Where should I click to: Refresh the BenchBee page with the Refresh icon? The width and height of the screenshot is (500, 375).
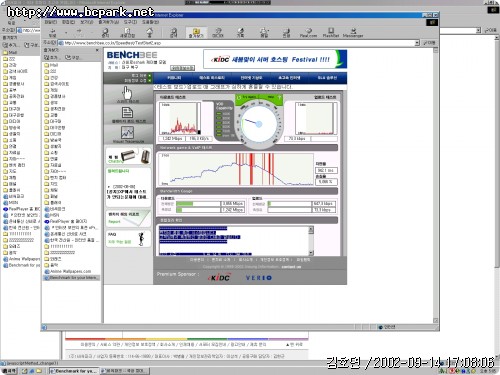coord(127,33)
